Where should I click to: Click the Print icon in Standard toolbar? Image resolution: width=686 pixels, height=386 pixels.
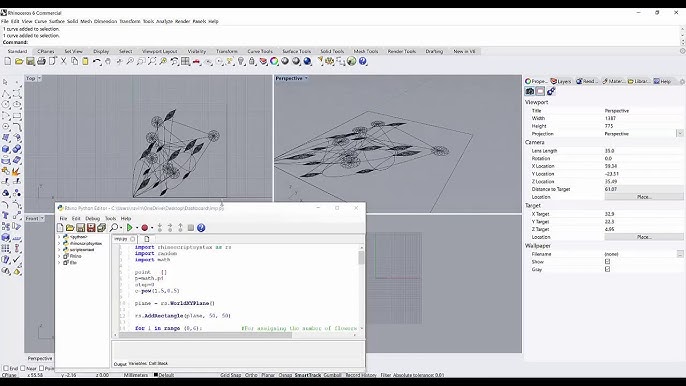pyautogui.click(x=41, y=61)
